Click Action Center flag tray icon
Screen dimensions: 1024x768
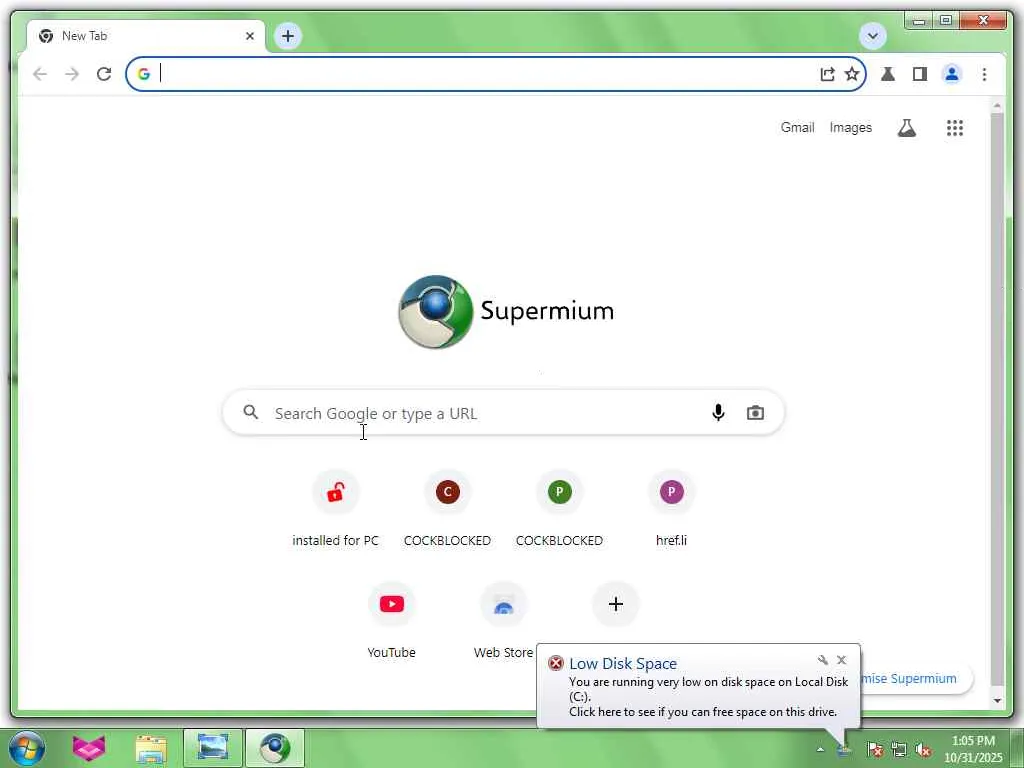click(875, 750)
